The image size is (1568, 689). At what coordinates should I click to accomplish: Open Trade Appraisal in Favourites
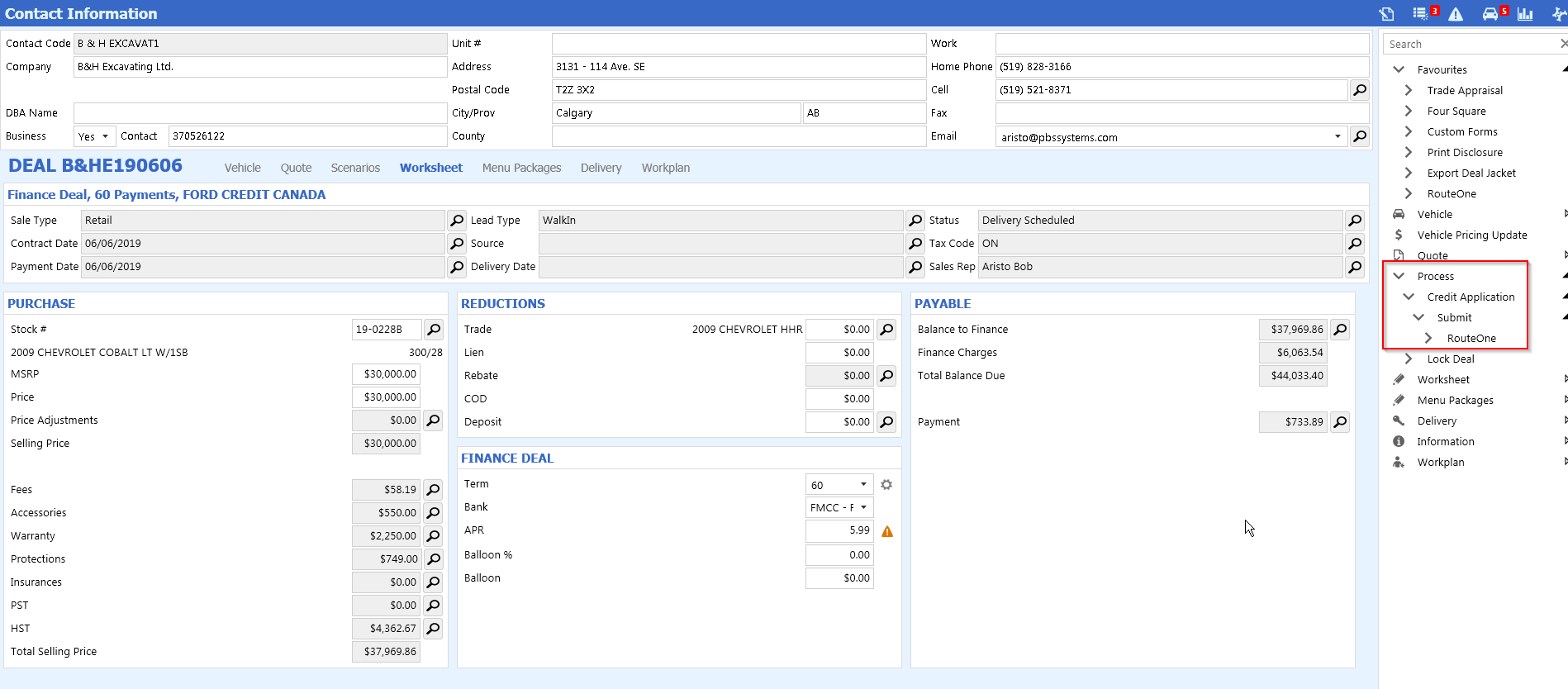1465,90
